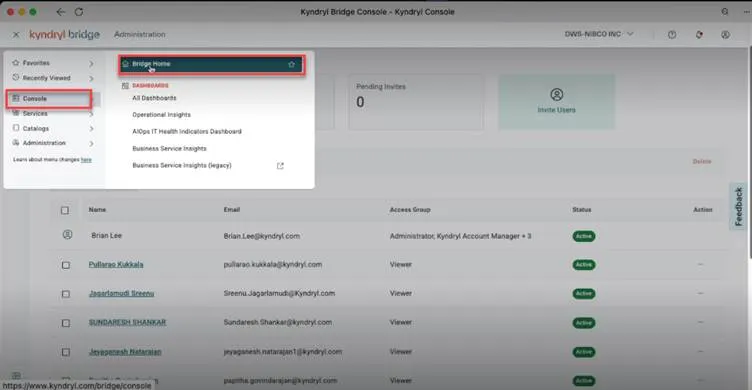The height and width of the screenshot is (390, 752).
Task: Reload the page with the refresh icon
Action: point(79,12)
